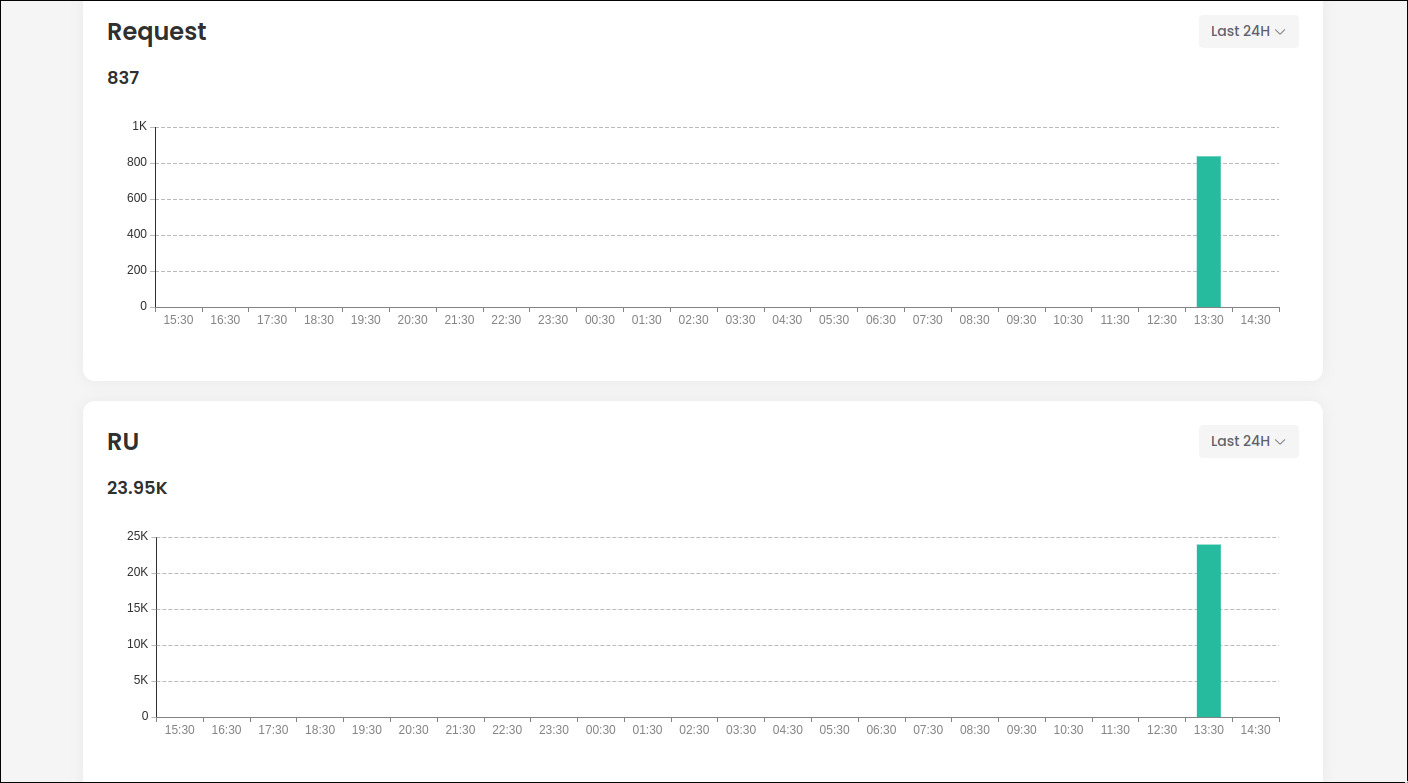Click the 800 gridline label on the Request chart
The width and height of the screenshot is (1408, 783).
pos(137,162)
